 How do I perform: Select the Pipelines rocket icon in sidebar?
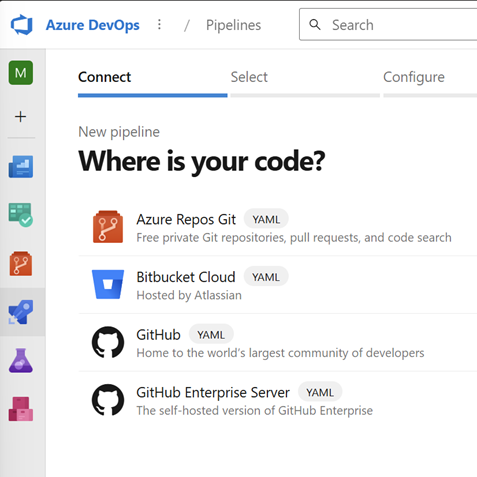21,312
